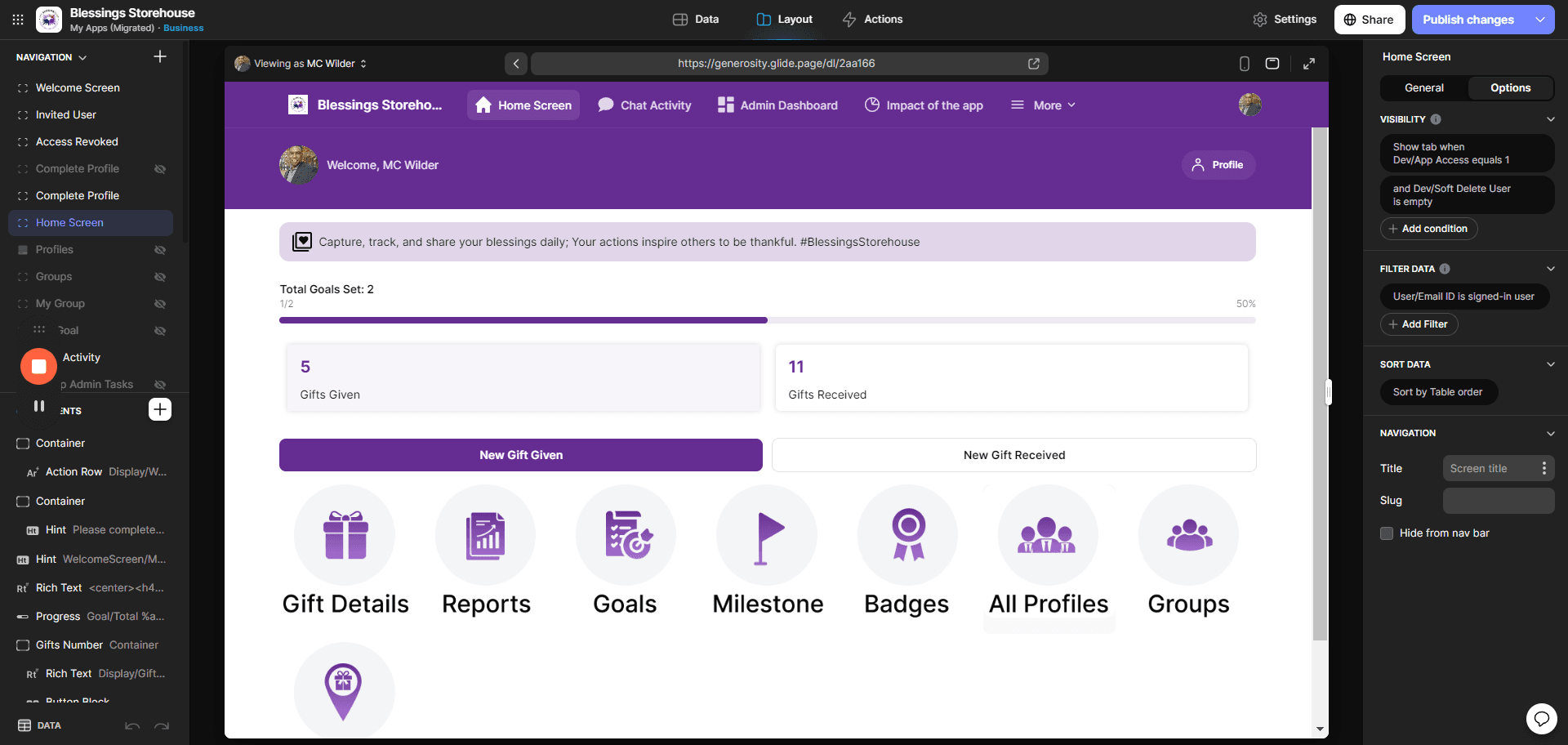This screenshot has width=1568, height=745.
Task: Click the Share button
Action: coord(1370,20)
